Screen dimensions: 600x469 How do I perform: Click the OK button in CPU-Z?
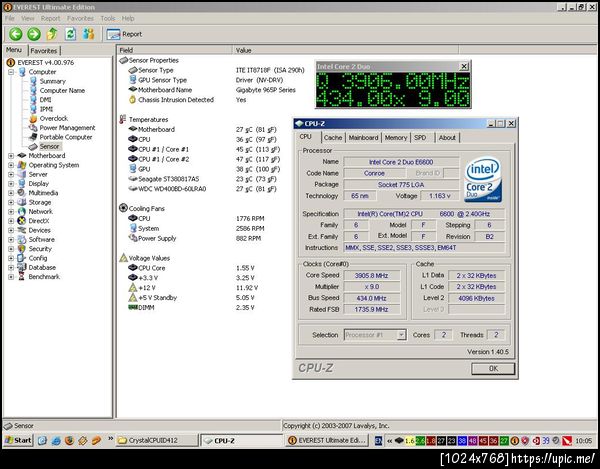pos(492,367)
